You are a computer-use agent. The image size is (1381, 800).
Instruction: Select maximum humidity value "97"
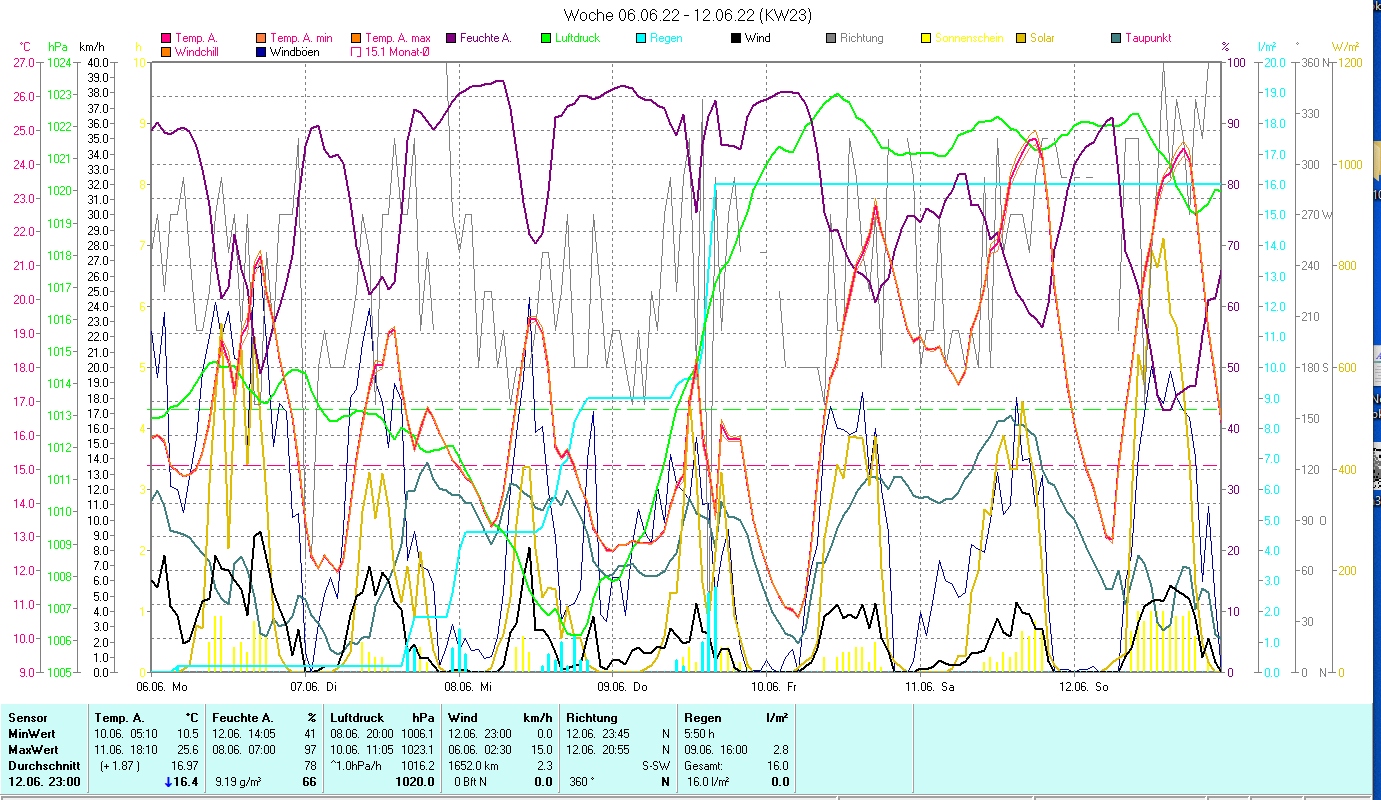point(310,750)
